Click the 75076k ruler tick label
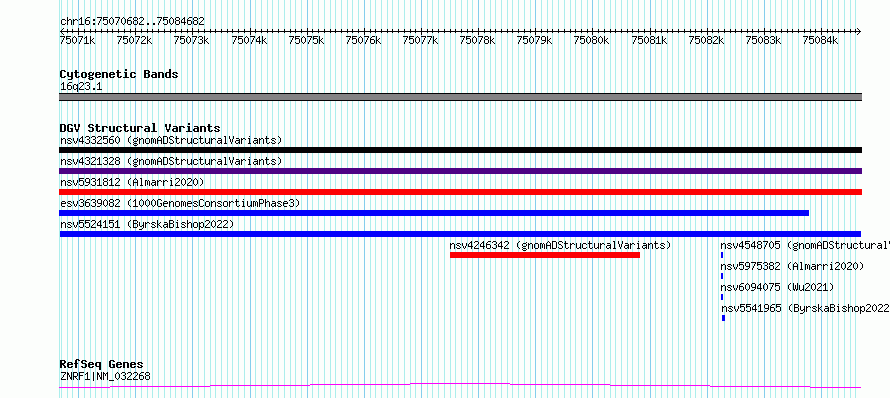The width and height of the screenshot is (890, 398). [363, 40]
